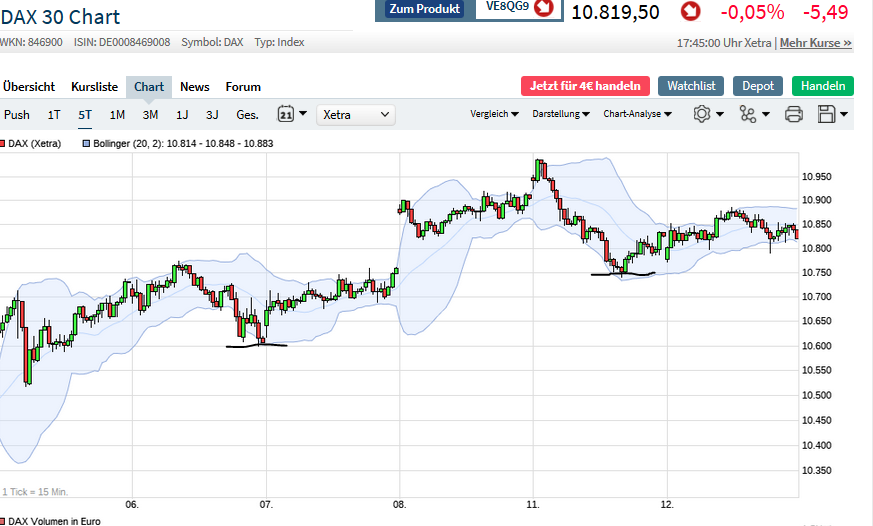Open the Xetra exchange dropdown
This screenshot has height=526, width=873.
click(x=355, y=115)
